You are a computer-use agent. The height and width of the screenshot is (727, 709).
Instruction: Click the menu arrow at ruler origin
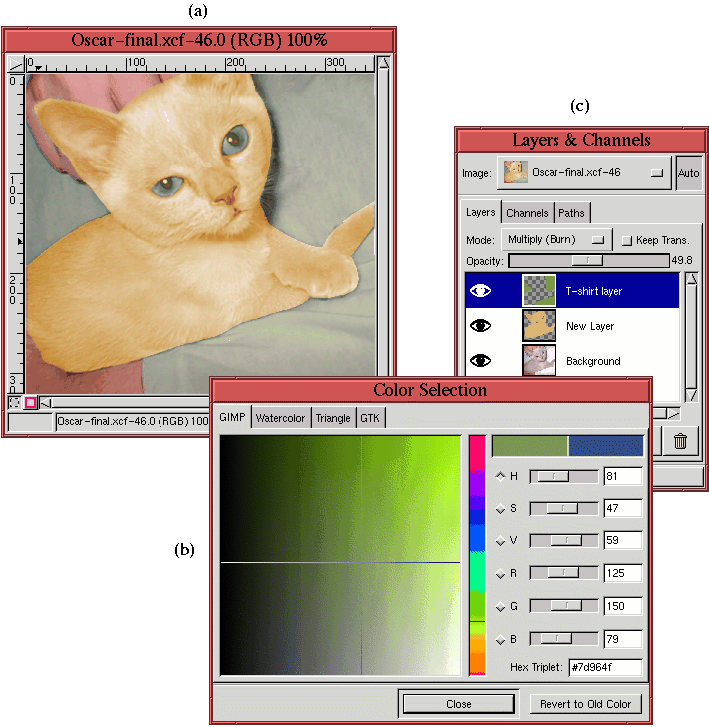coord(15,64)
